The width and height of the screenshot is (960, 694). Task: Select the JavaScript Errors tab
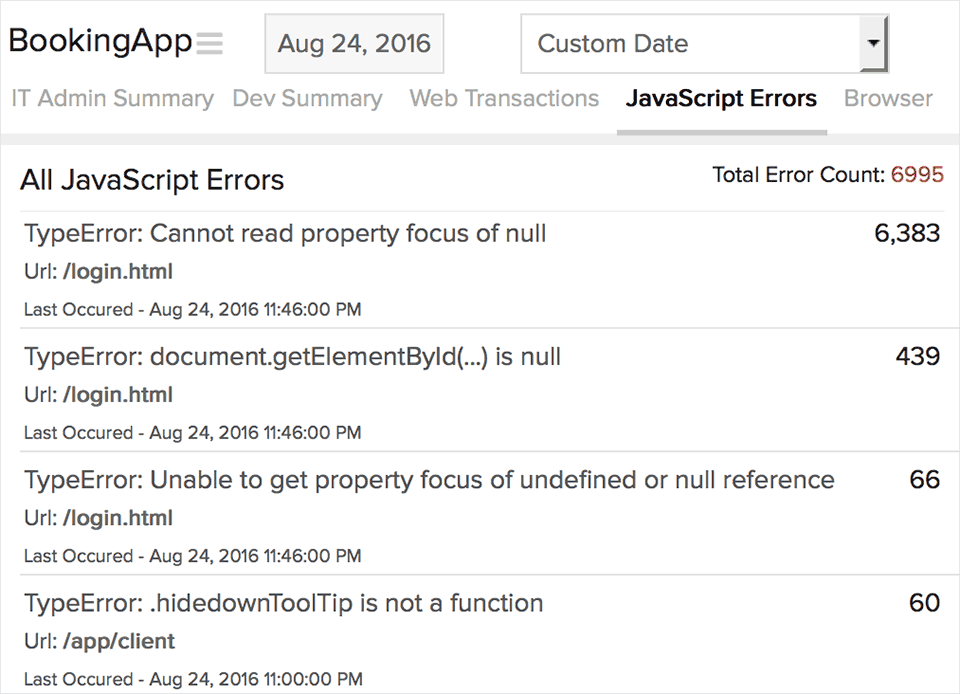[x=721, y=99]
